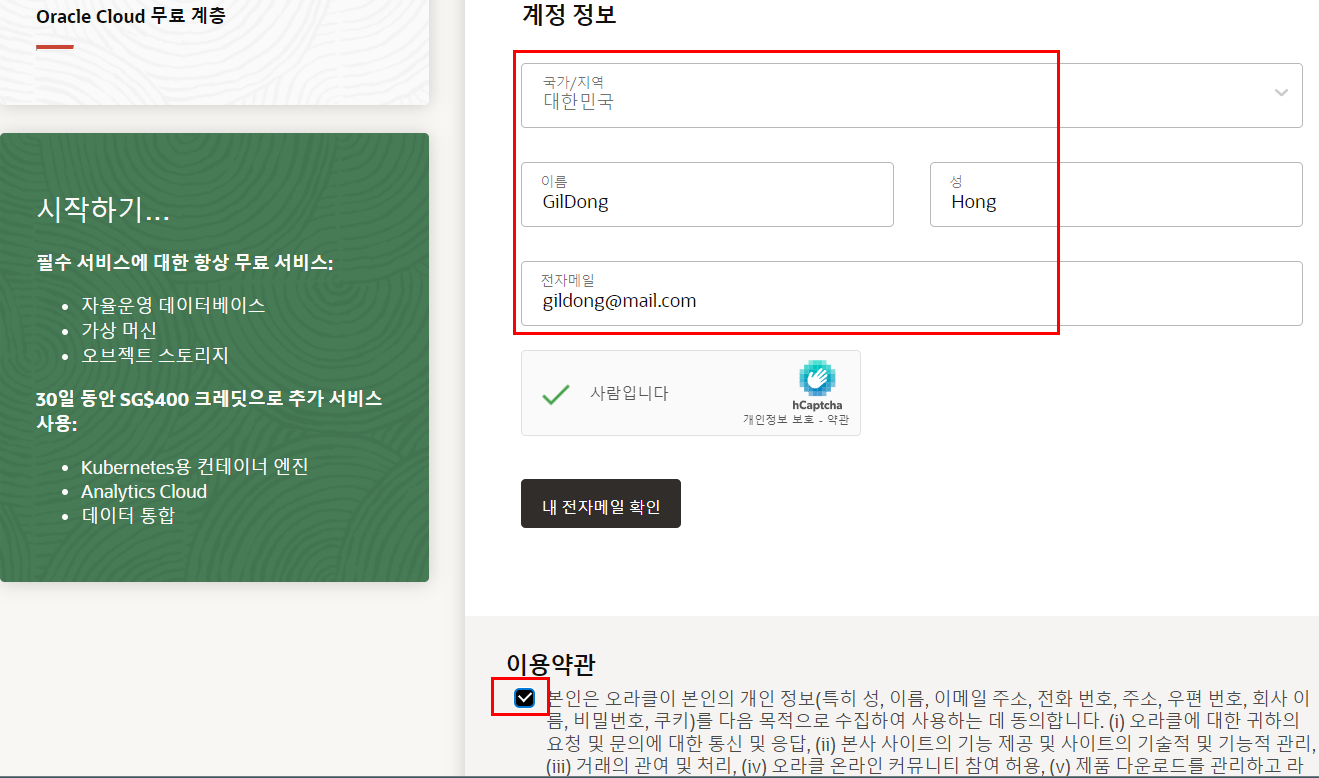The height and width of the screenshot is (778, 1319).
Task: Click the Analytics Cloud list item
Action: (144, 491)
